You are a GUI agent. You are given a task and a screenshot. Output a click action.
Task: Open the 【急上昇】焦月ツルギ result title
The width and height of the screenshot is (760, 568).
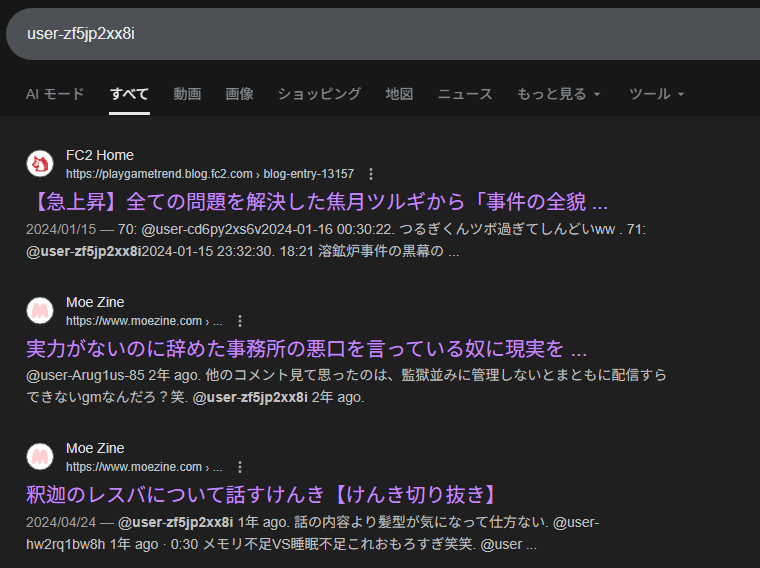317,202
